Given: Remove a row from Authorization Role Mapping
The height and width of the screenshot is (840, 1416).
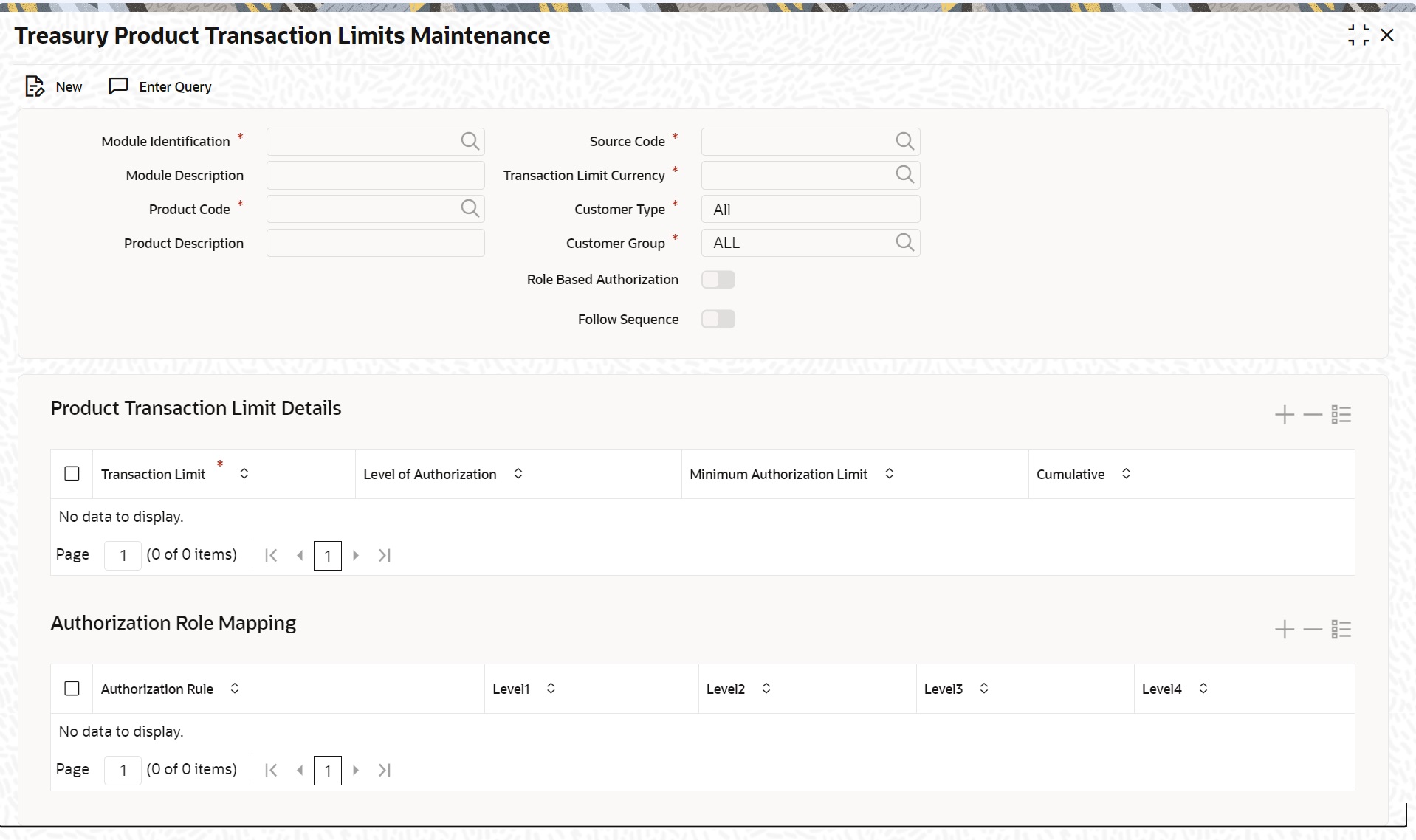Looking at the screenshot, I should pyautogui.click(x=1312, y=629).
